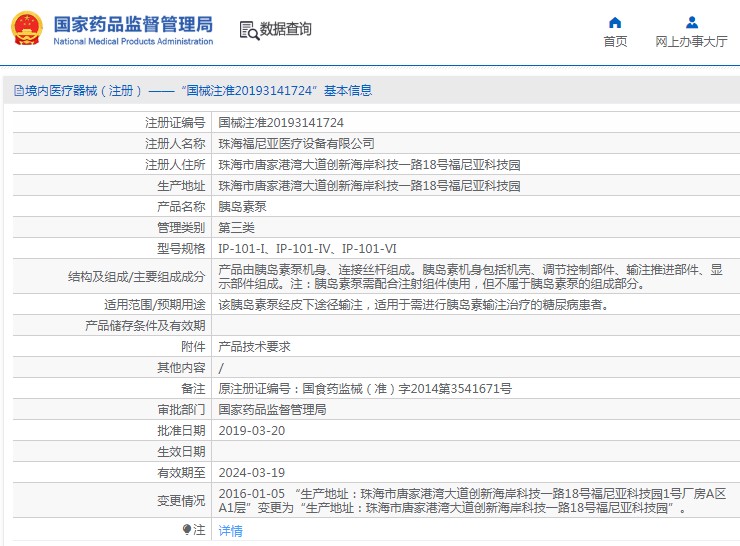Click the 其他内容 slash value
Image resolution: width=740 pixels, height=546 pixels.
tap(221, 368)
